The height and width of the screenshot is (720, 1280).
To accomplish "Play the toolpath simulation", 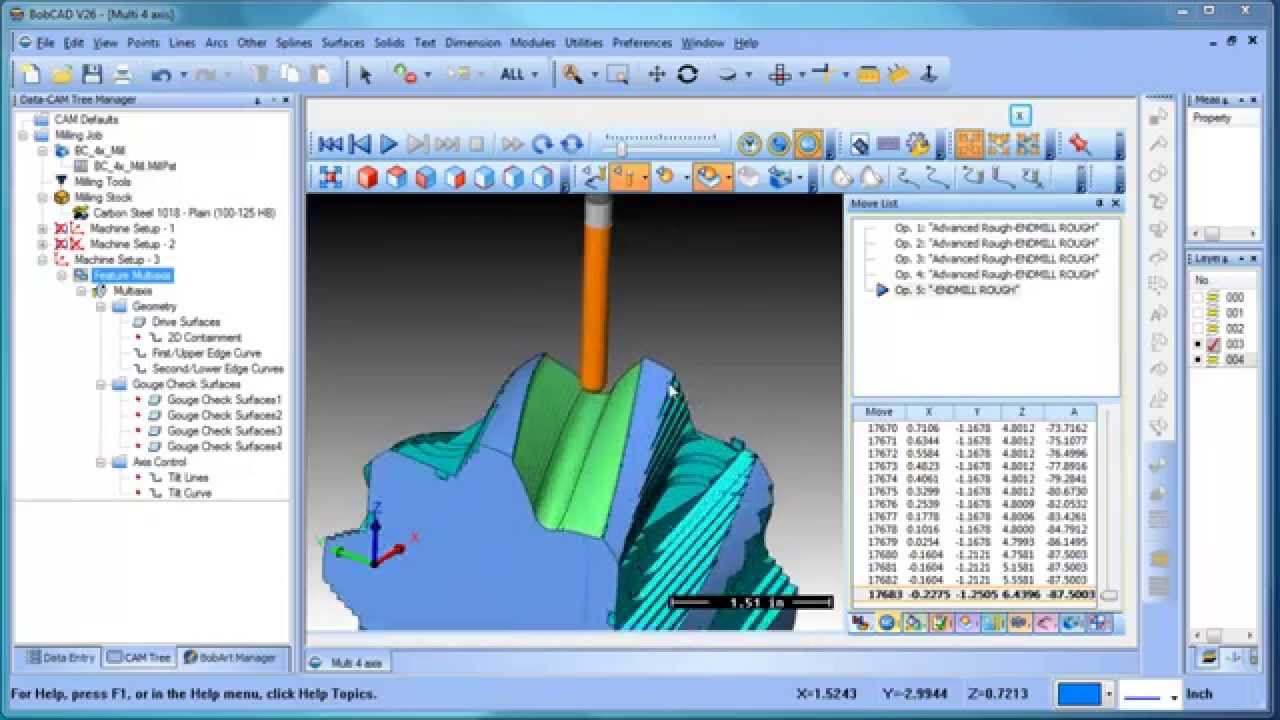I will 389,144.
